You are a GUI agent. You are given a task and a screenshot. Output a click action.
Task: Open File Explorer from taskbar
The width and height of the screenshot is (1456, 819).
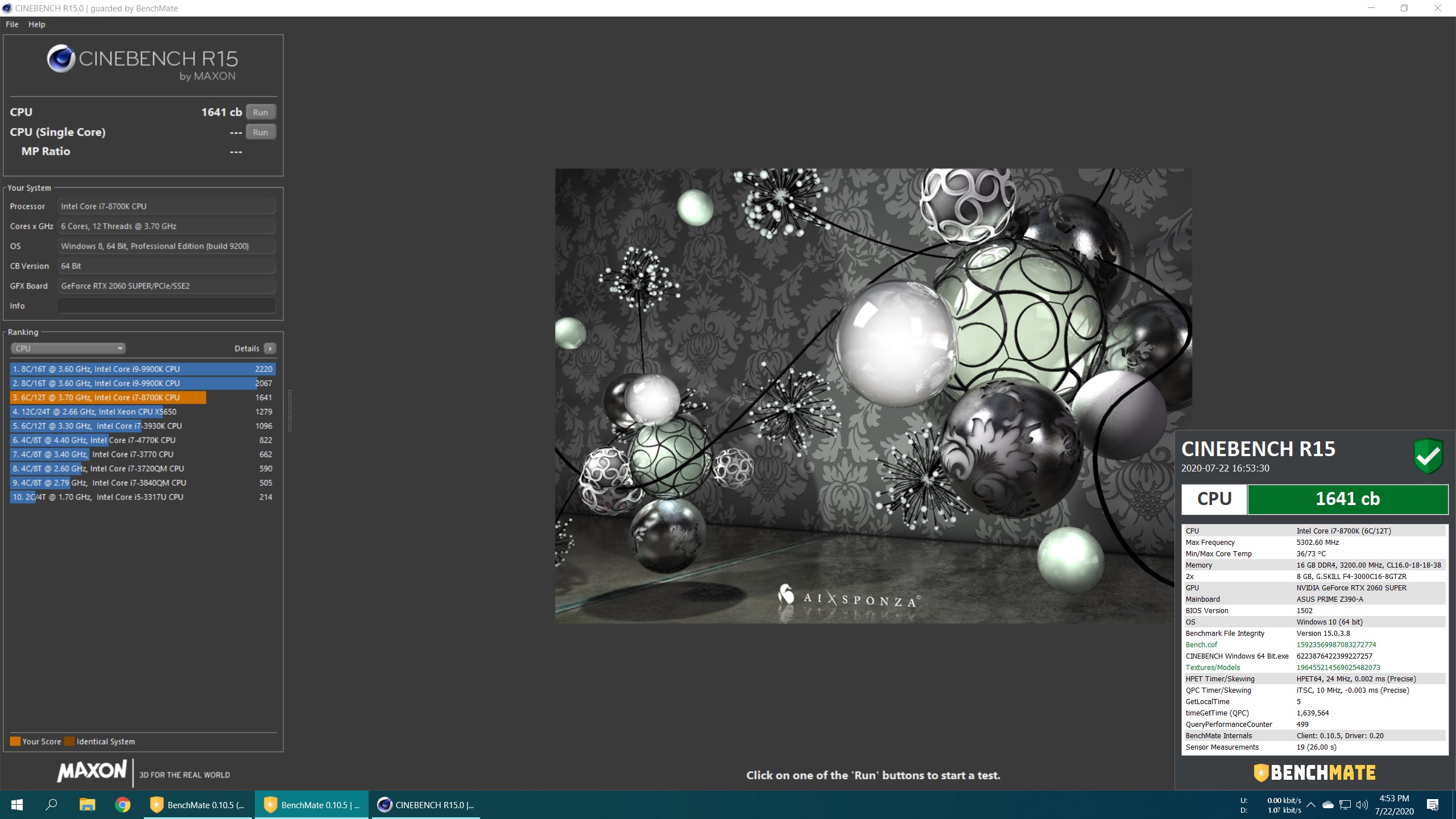[87, 805]
